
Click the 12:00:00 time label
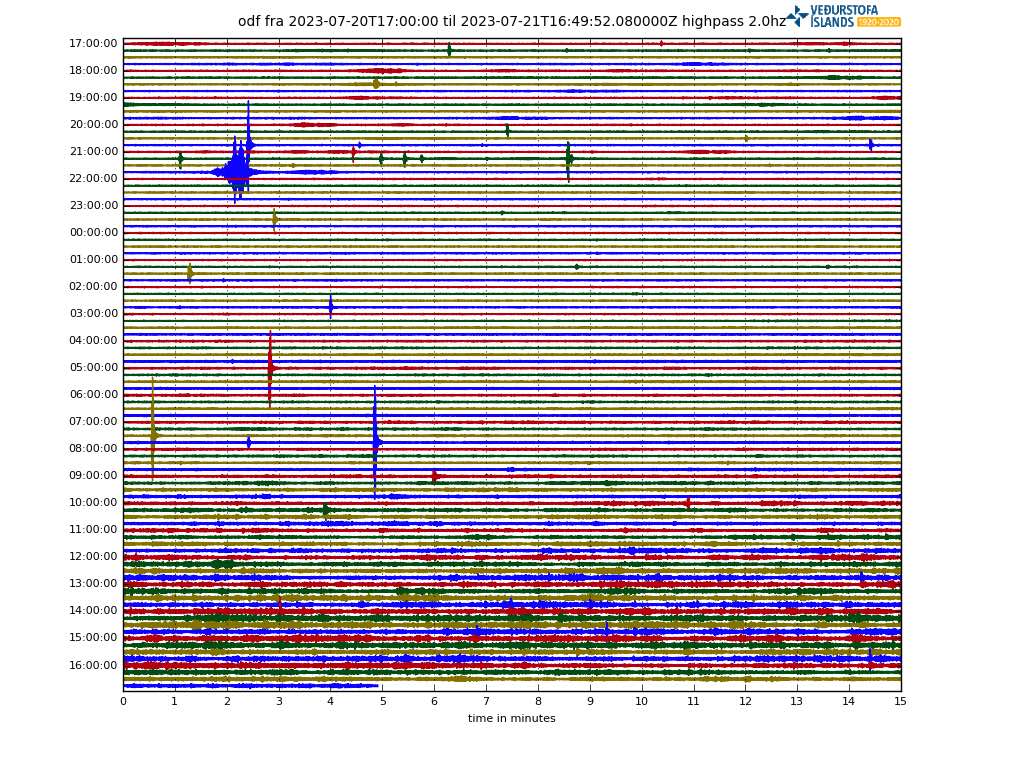(93, 557)
